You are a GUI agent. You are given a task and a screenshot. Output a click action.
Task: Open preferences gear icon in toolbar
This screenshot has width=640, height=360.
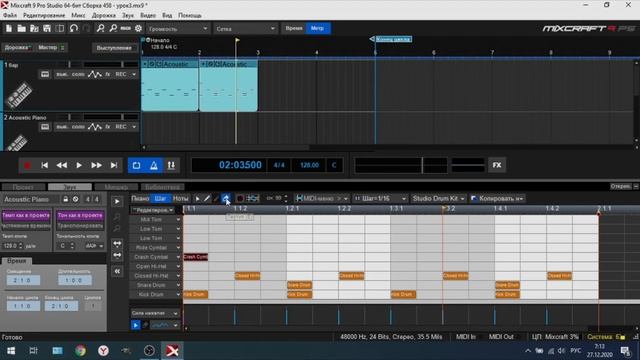pyautogui.click(x=138, y=28)
